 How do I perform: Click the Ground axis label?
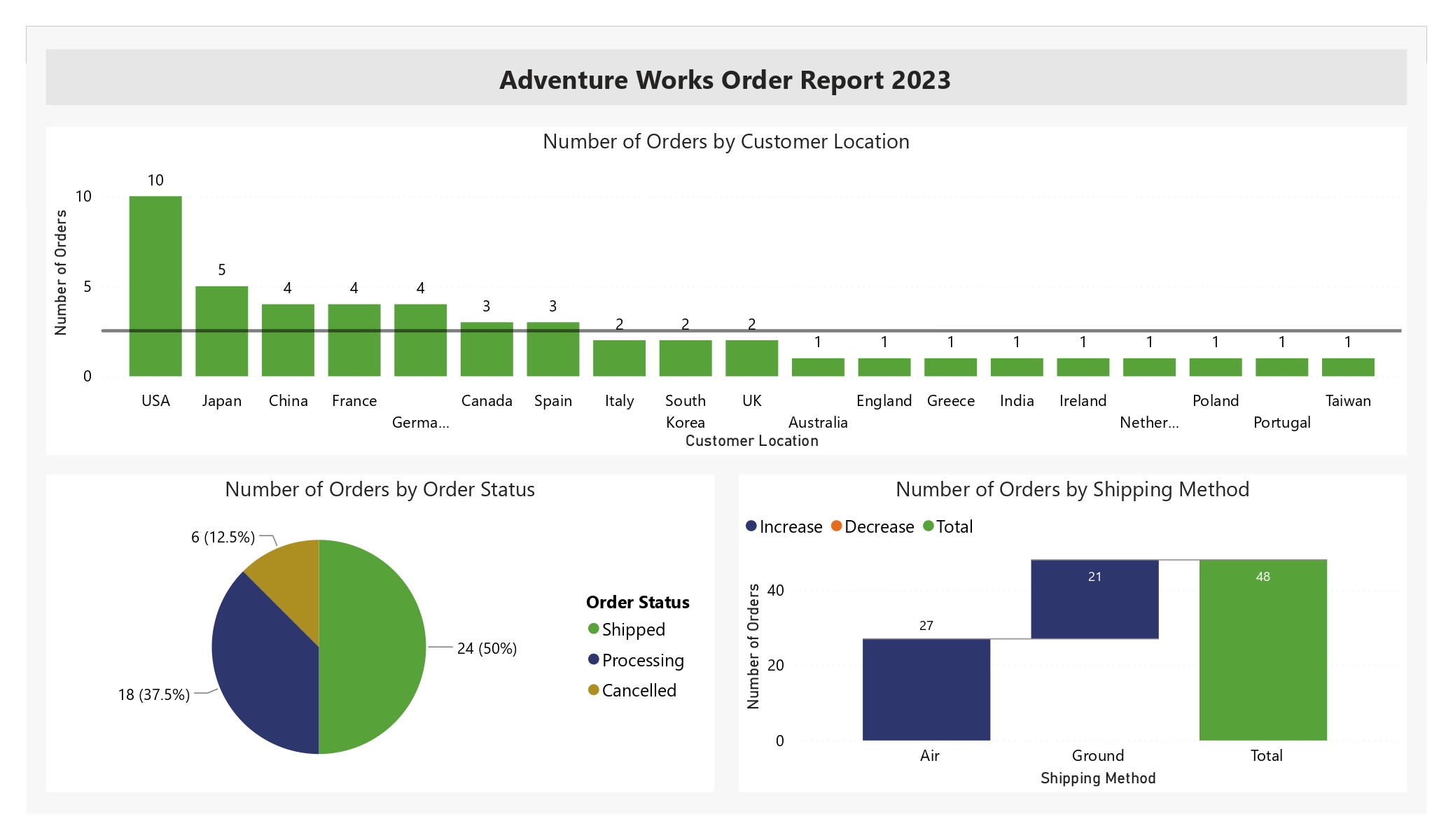coord(1098,755)
